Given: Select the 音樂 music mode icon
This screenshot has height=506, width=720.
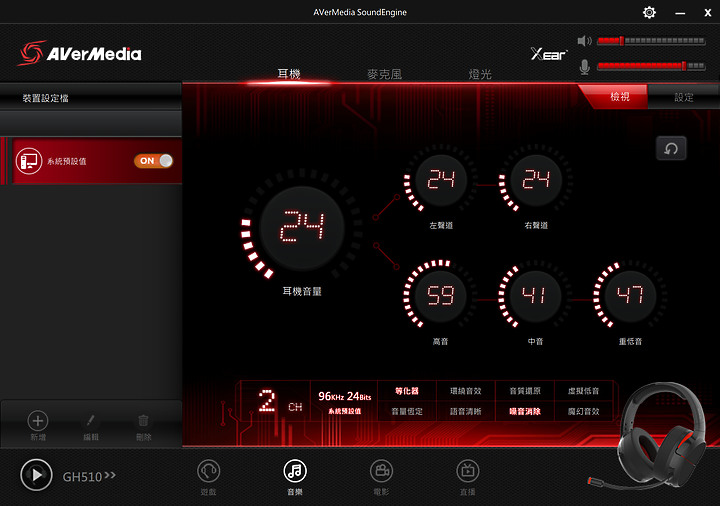Looking at the screenshot, I should [295, 471].
